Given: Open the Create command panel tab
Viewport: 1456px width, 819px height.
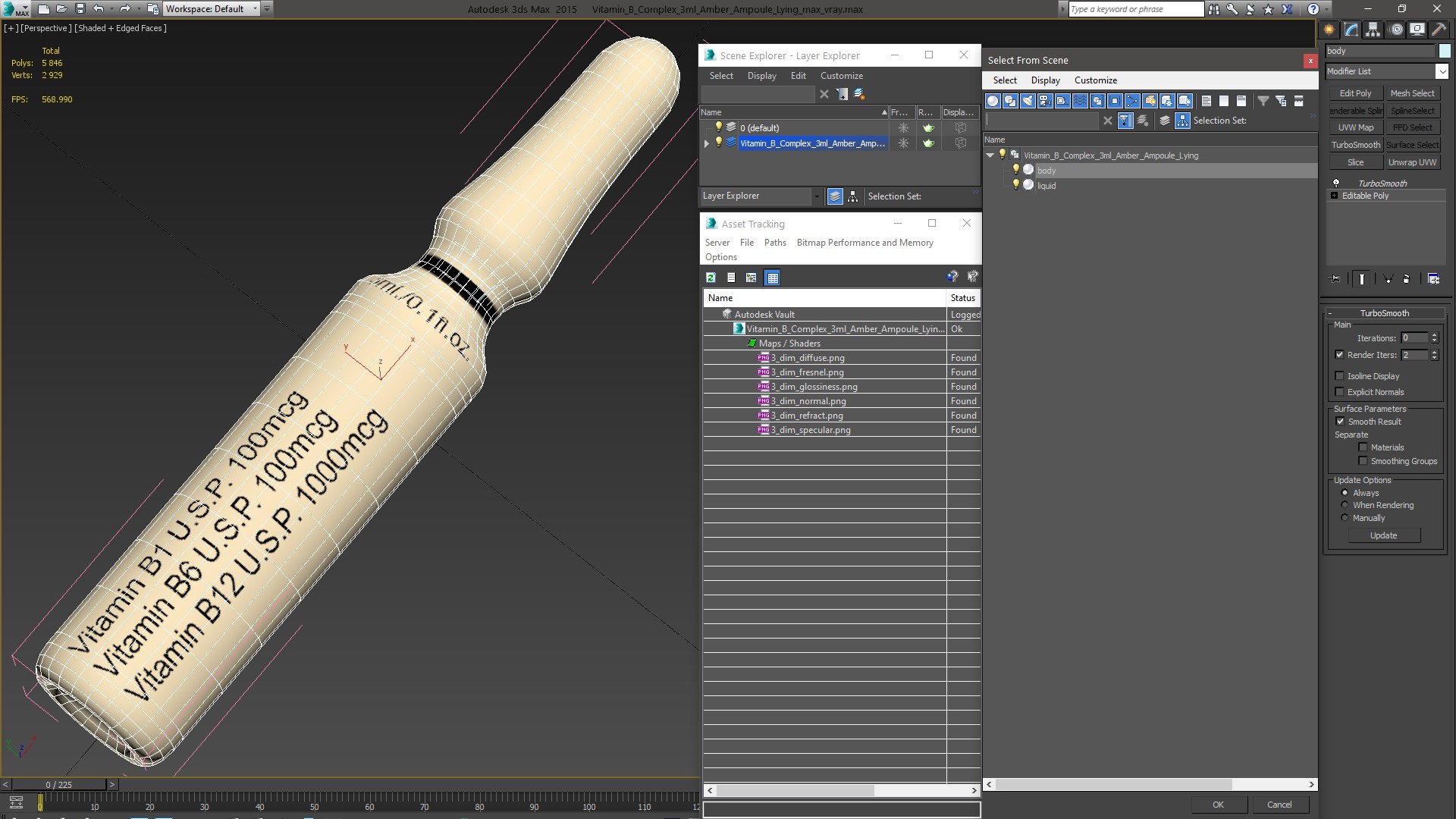Looking at the screenshot, I should click(1329, 30).
